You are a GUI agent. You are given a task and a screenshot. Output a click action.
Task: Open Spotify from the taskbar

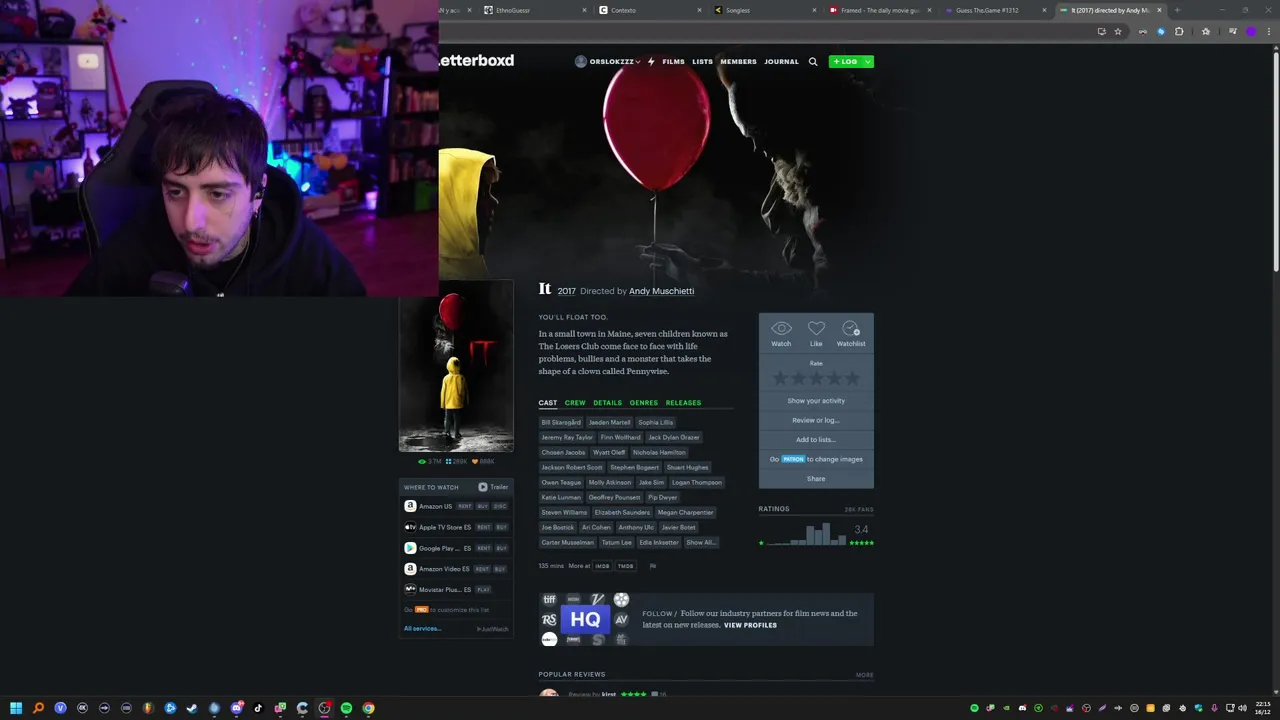pyautogui.click(x=346, y=708)
